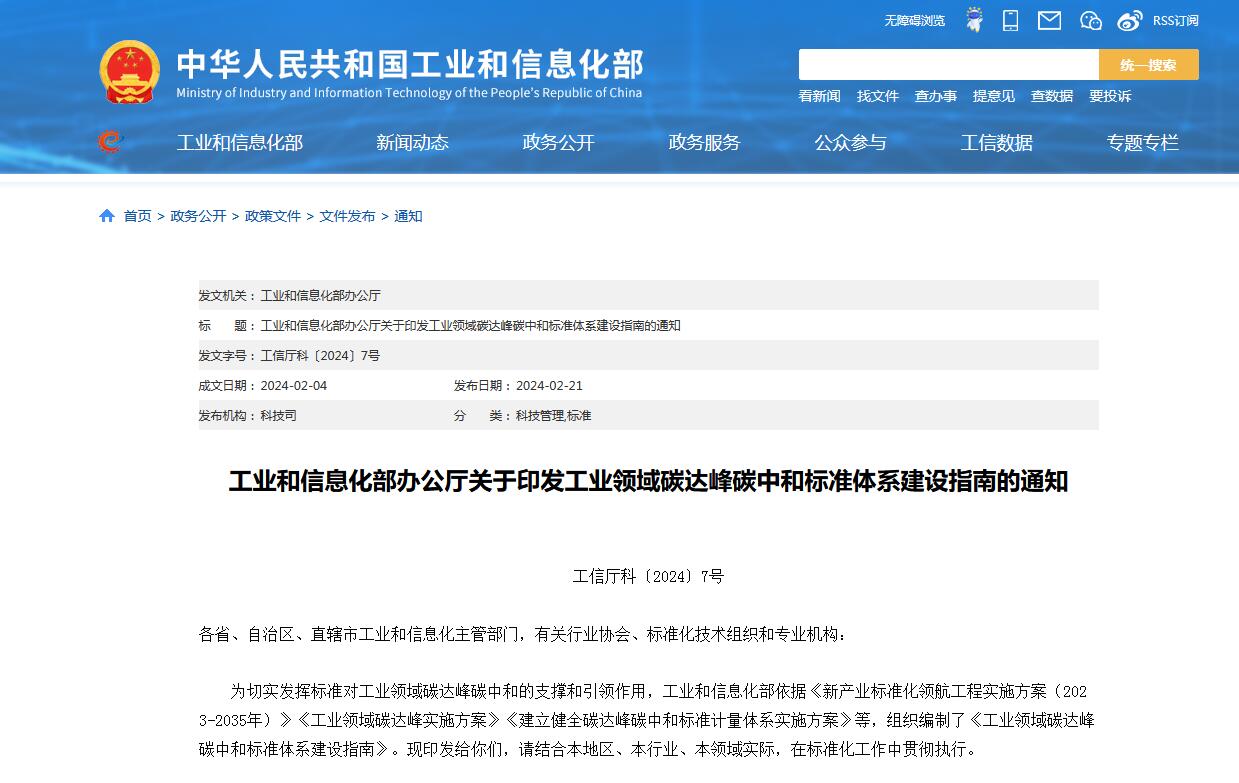
Task: Click the robot assistant icon
Action: coord(974,20)
